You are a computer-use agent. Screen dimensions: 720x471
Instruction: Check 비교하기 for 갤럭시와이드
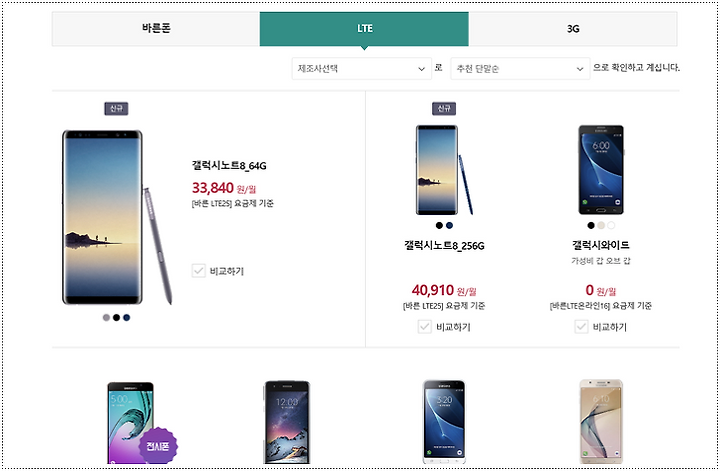point(581,327)
